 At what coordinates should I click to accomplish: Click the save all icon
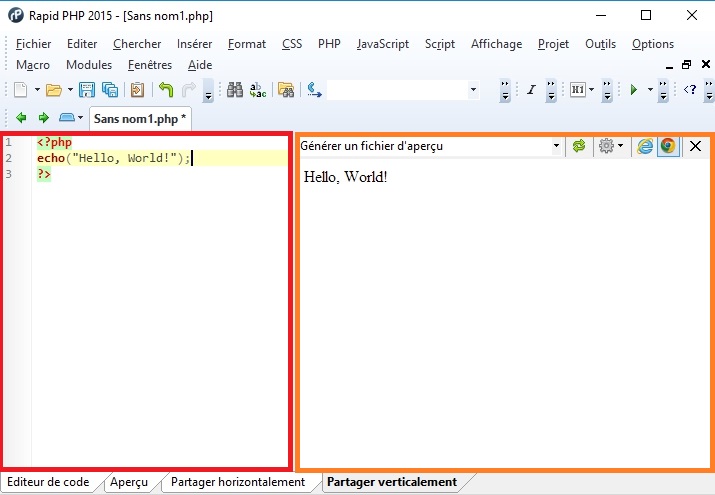pos(110,90)
